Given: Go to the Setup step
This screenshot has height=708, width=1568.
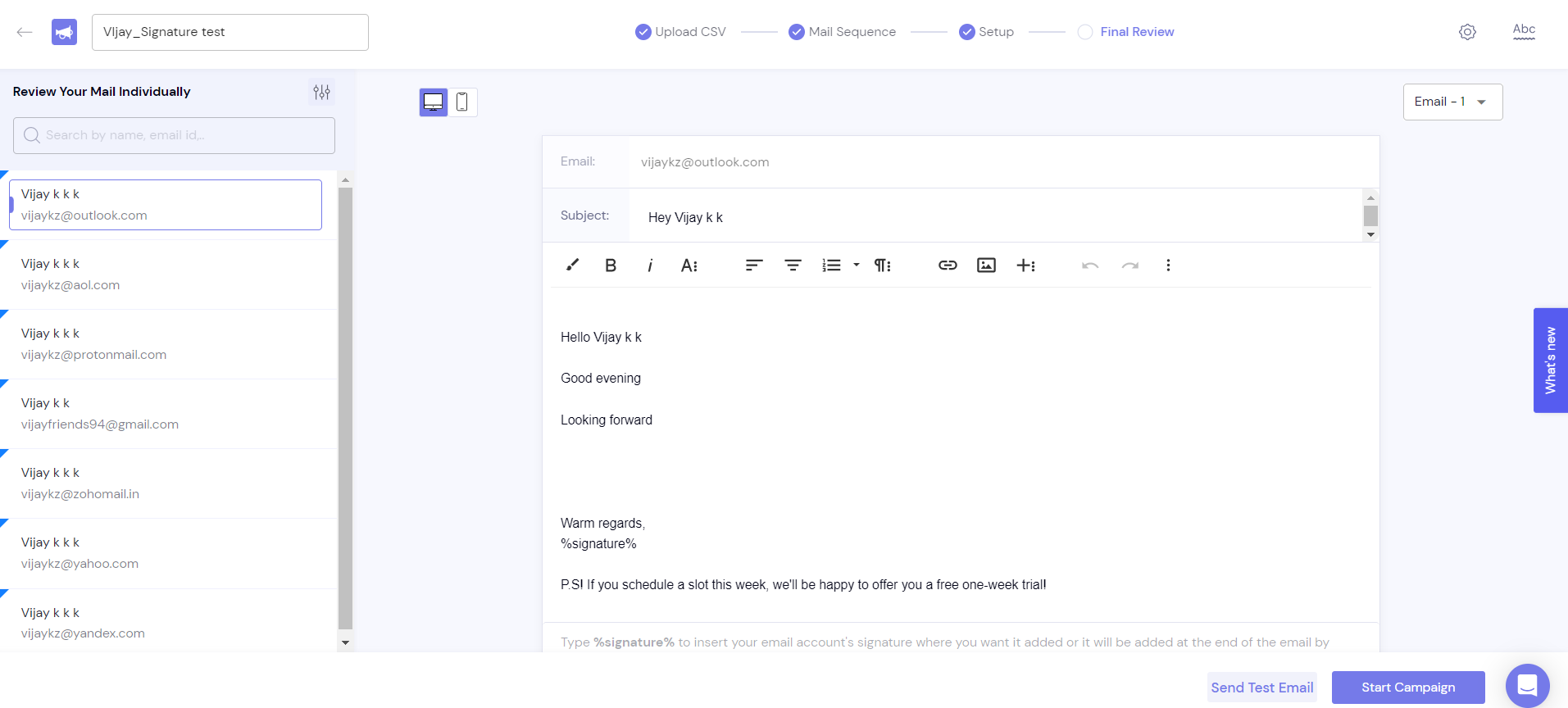Looking at the screenshot, I should tap(986, 32).
